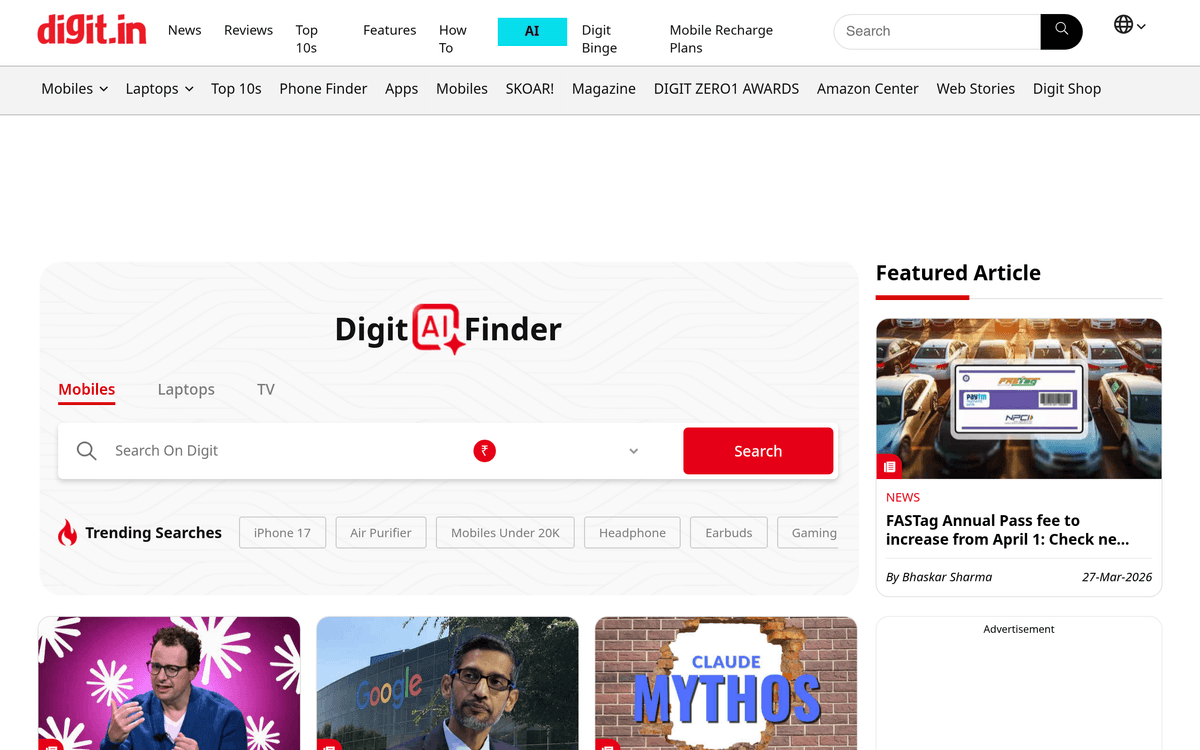1200x750 pixels.
Task: Switch to the Laptops finder tab
Action: coord(186,389)
